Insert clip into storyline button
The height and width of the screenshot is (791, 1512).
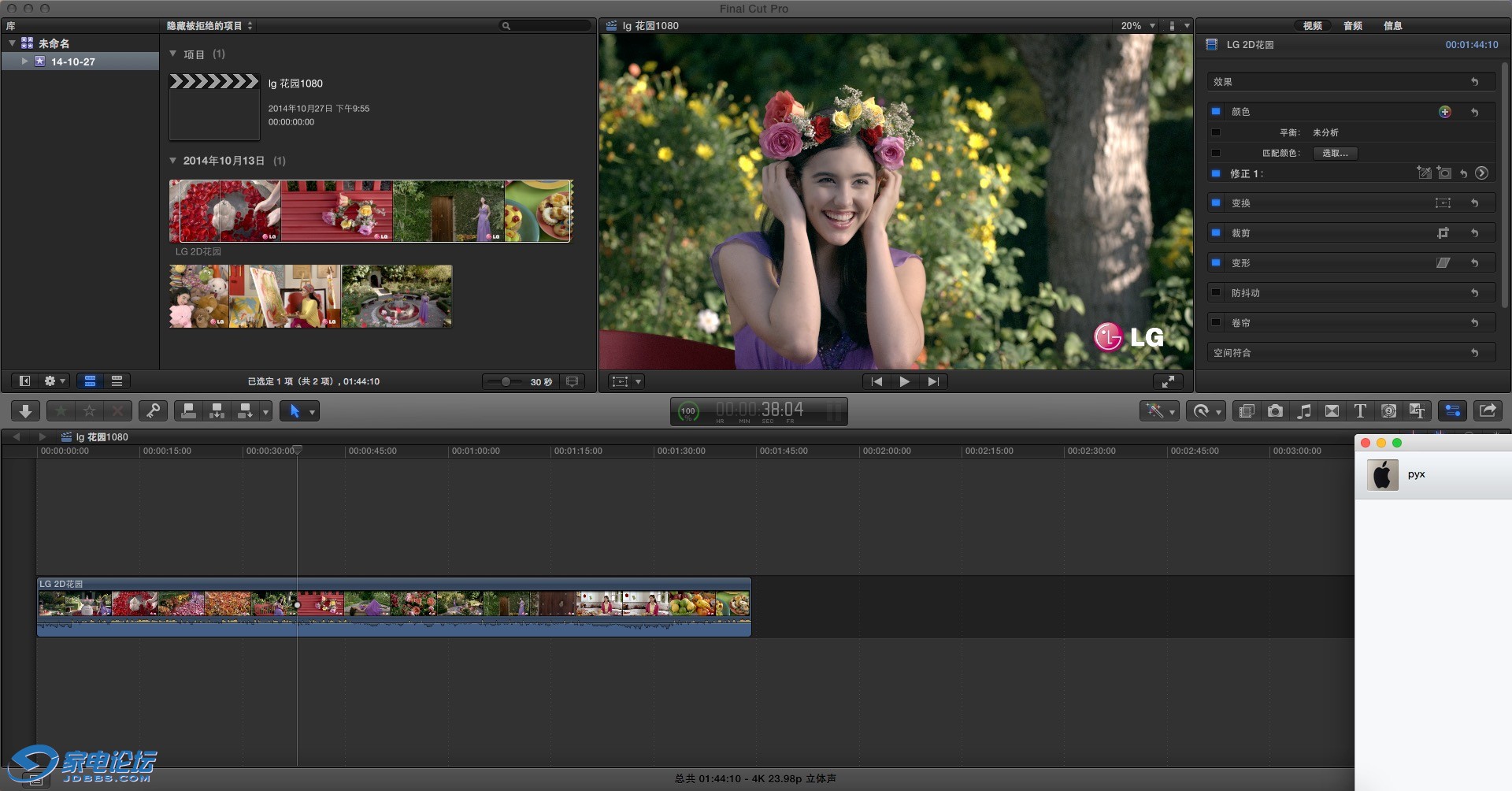(x=217, y=410)
